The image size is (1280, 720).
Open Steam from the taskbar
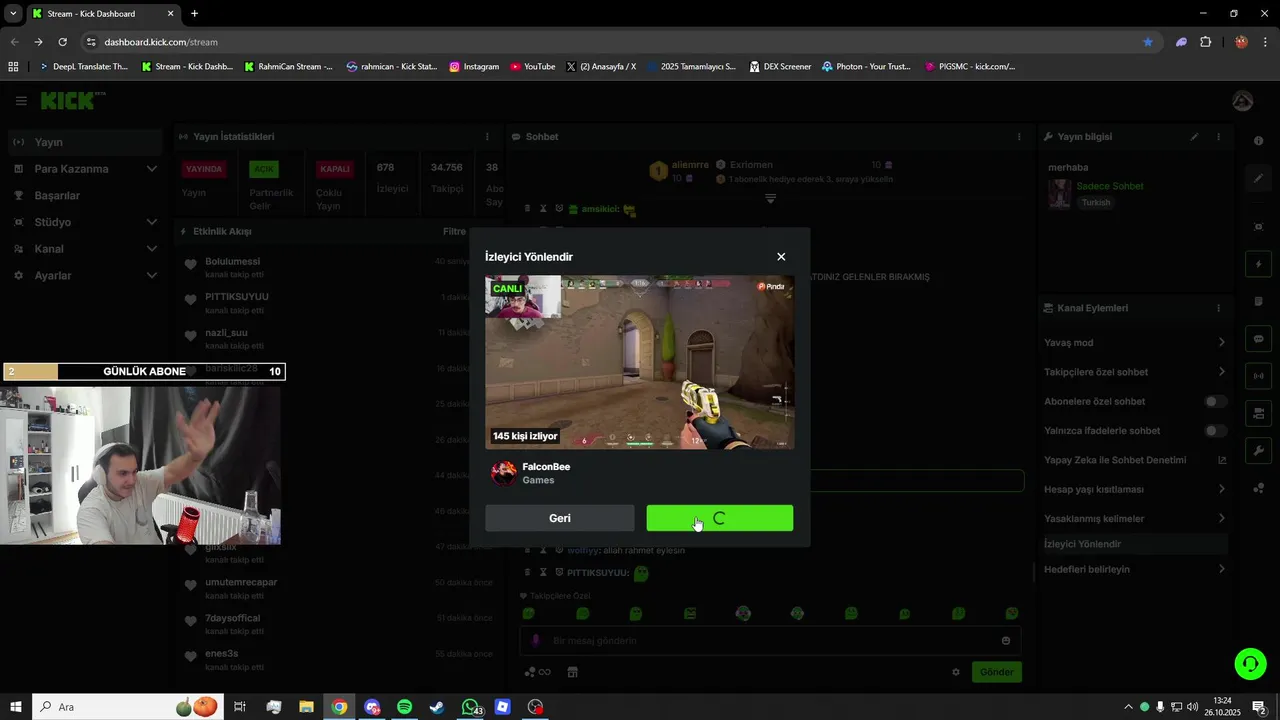coord(437,707)
